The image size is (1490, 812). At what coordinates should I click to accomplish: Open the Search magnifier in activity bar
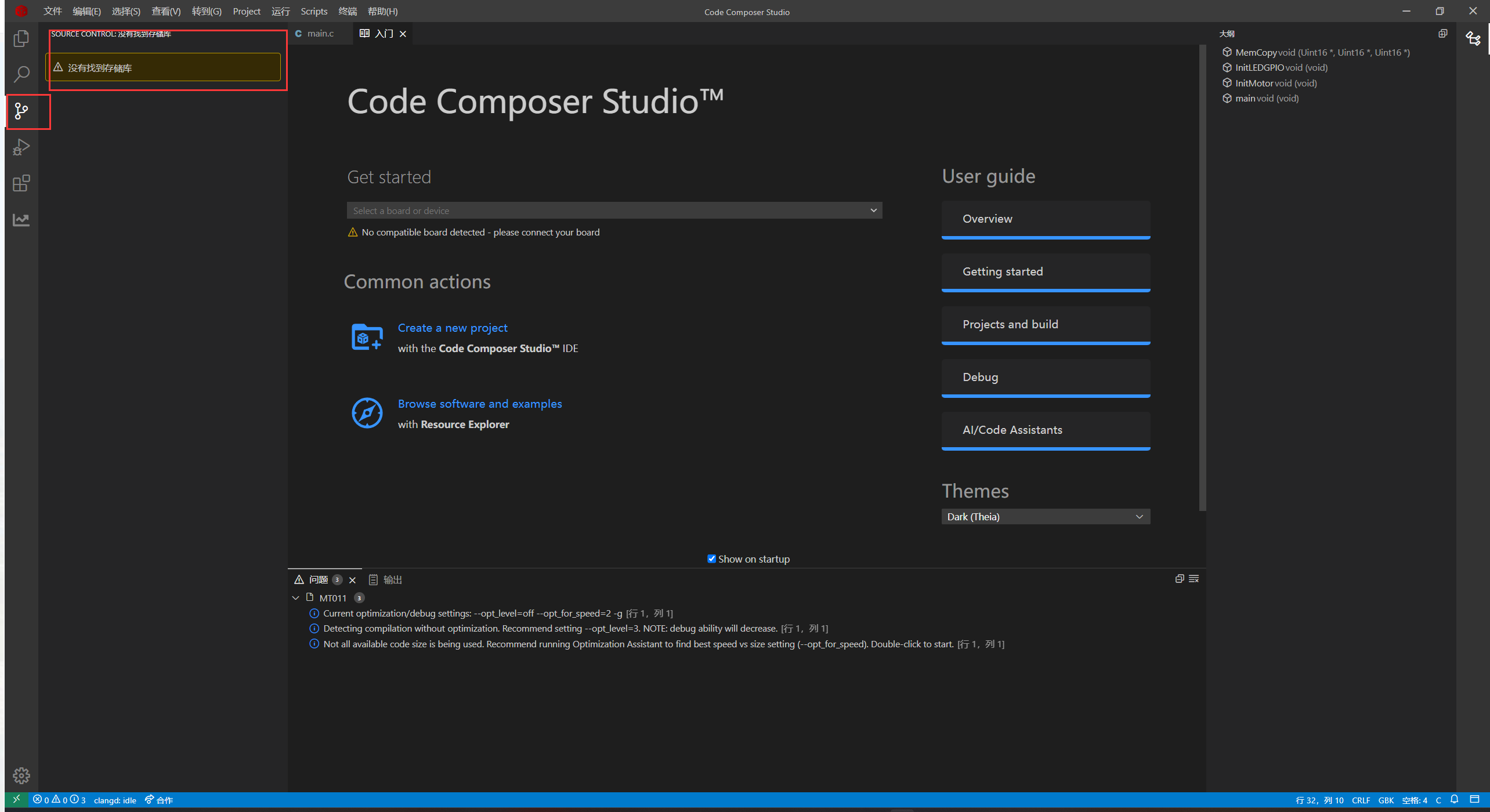[x=21, y=74]
